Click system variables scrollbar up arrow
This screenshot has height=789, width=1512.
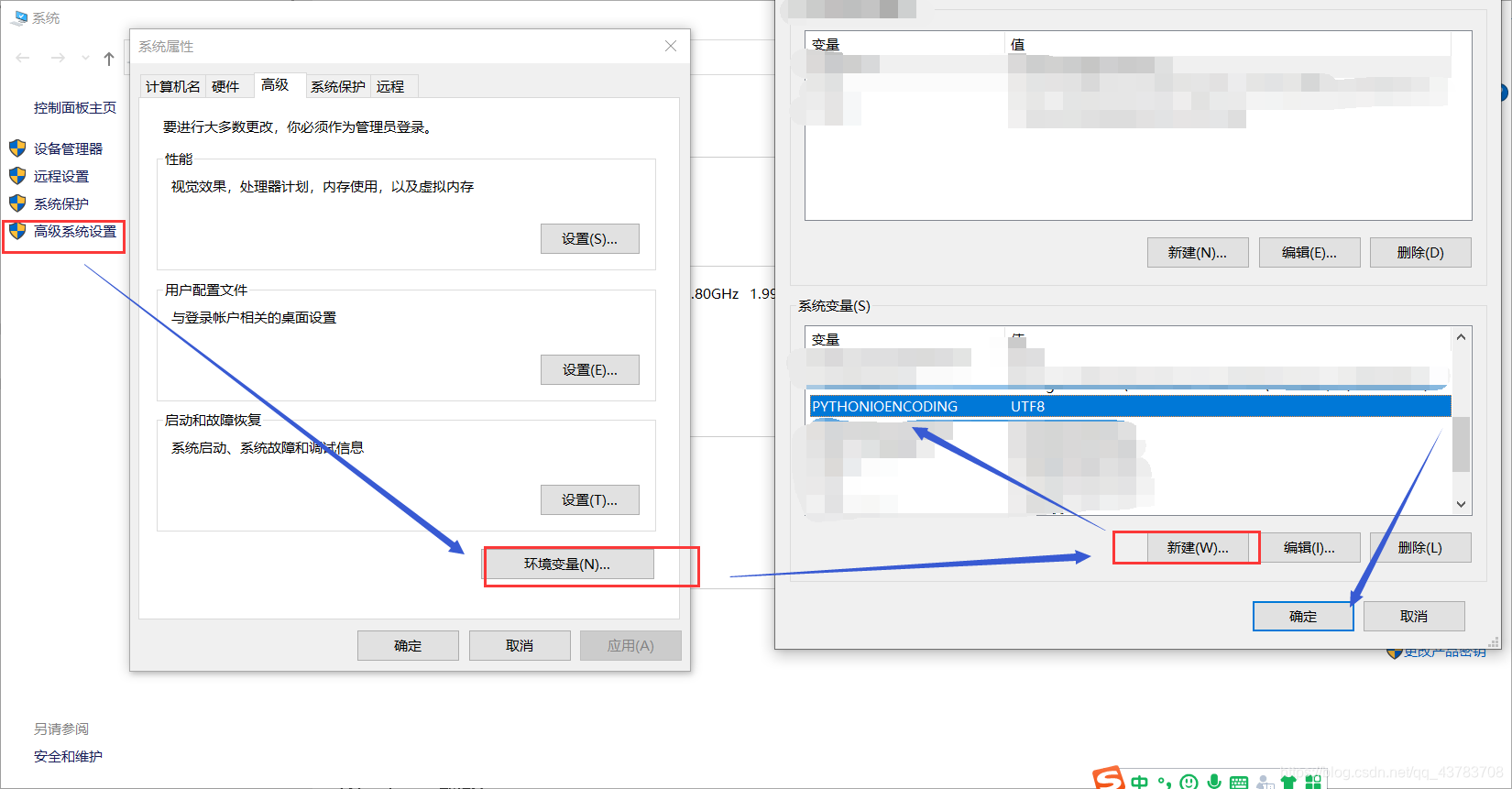(x=1462, y=337)
